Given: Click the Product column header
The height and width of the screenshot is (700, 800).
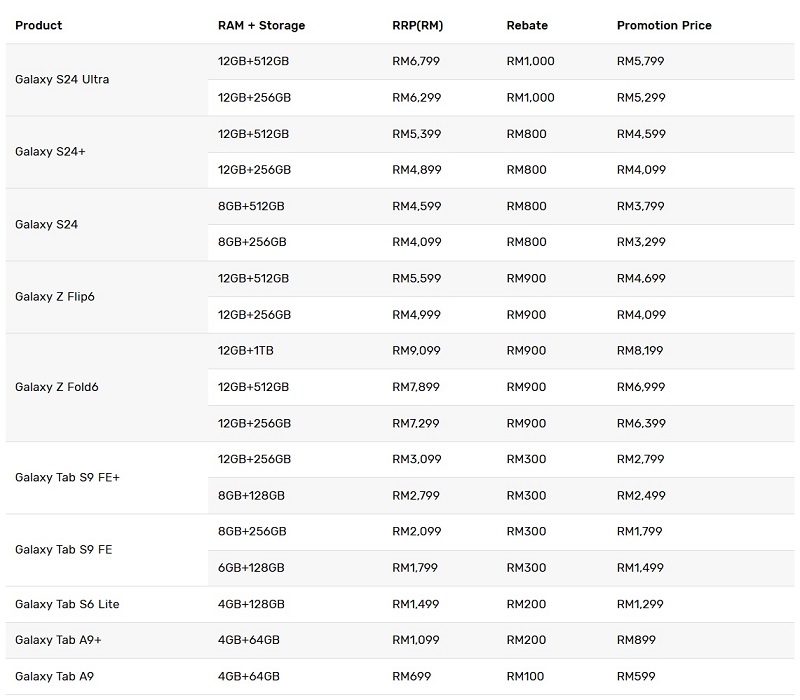Looking at the screenshot, I should tap(39, 26).
